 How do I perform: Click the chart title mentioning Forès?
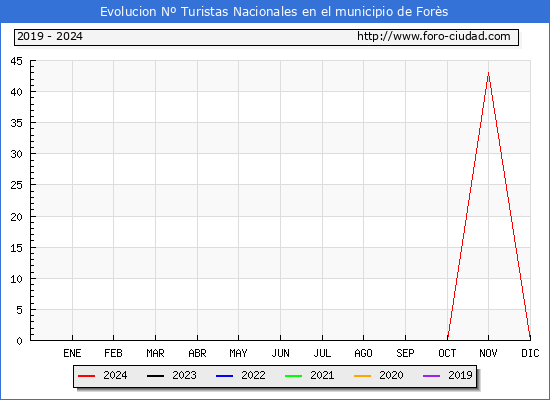pyautogui.click(x=274, y=12)
